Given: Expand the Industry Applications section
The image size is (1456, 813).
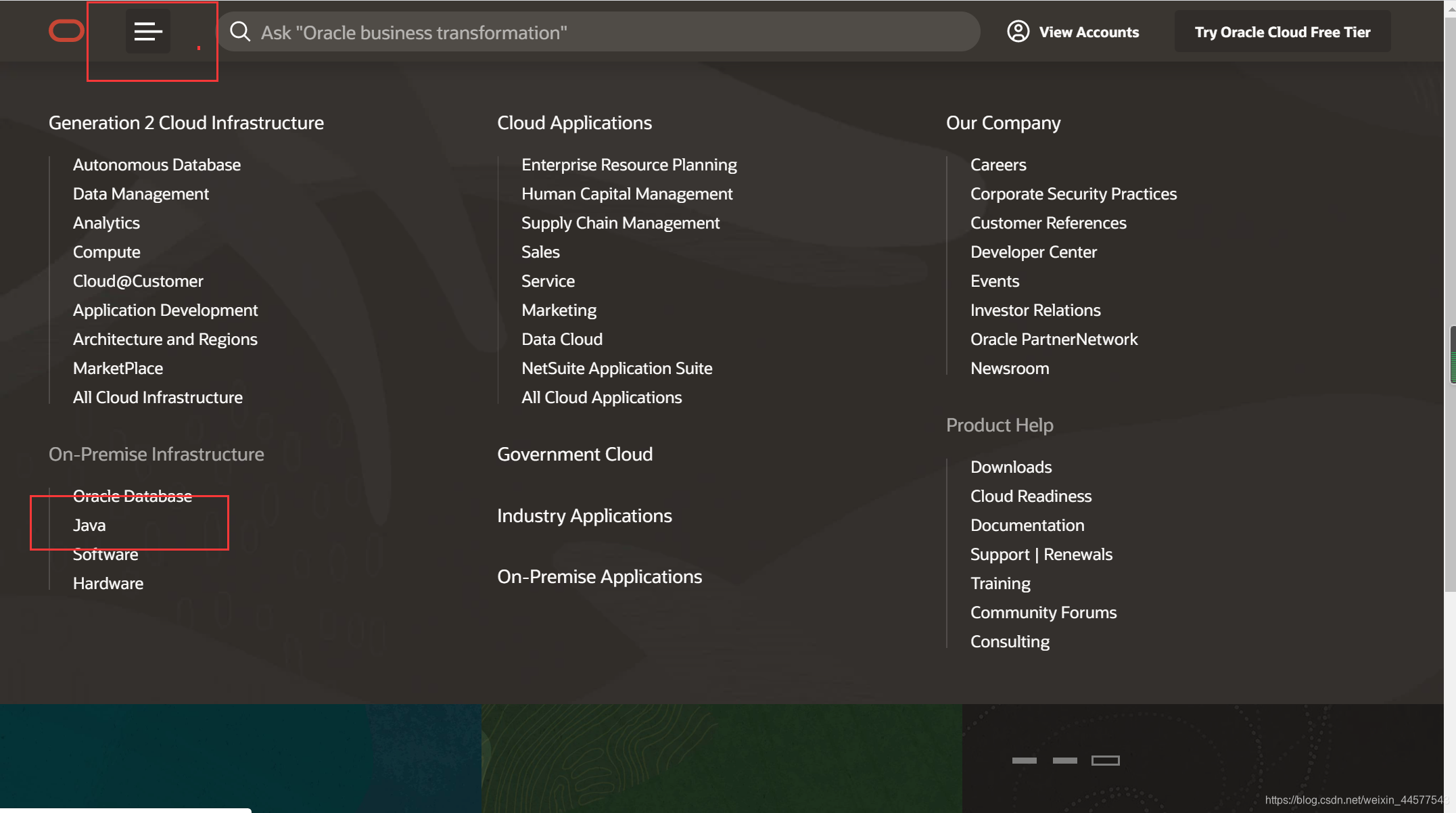Looking at the screenshot, I should [584, 515].
